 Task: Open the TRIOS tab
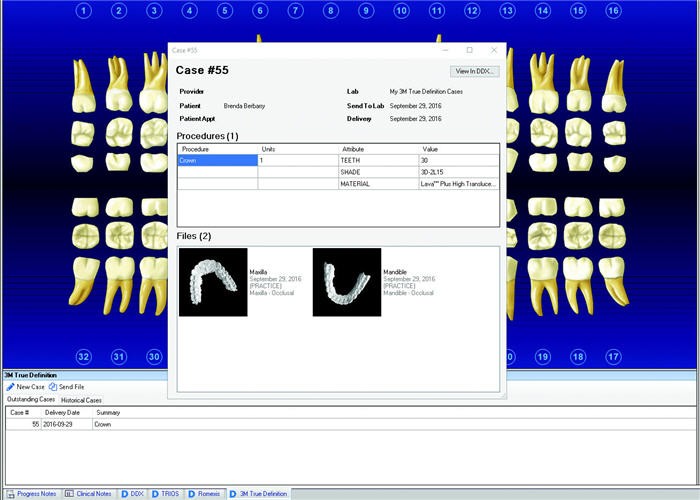pos(165,494)
